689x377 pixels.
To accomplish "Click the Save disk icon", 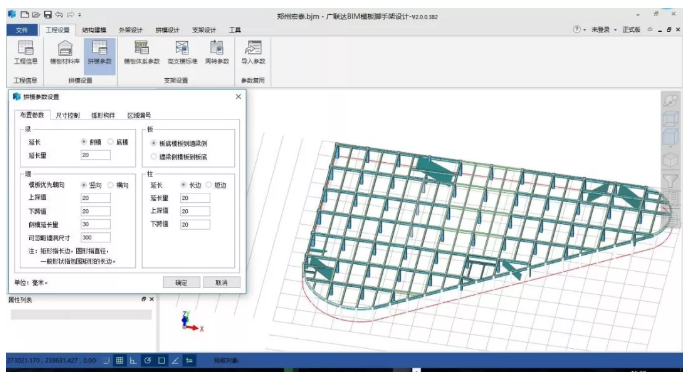I will click(47, 14).
